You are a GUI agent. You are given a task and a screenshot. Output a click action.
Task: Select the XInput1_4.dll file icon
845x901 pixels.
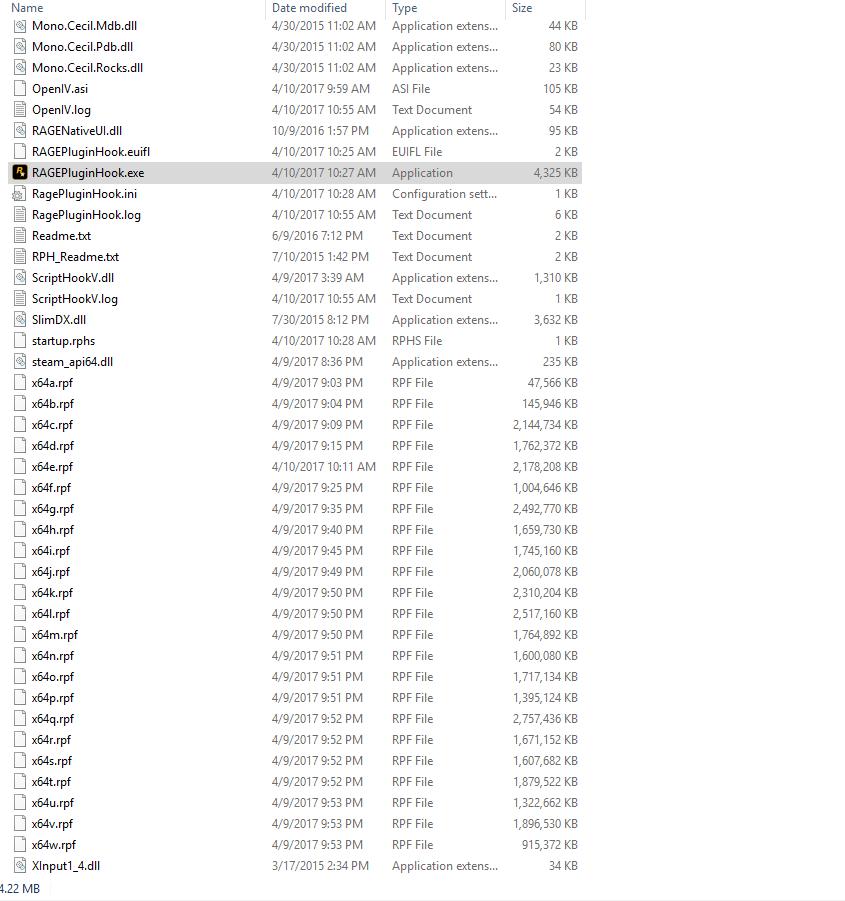[20, 865]
